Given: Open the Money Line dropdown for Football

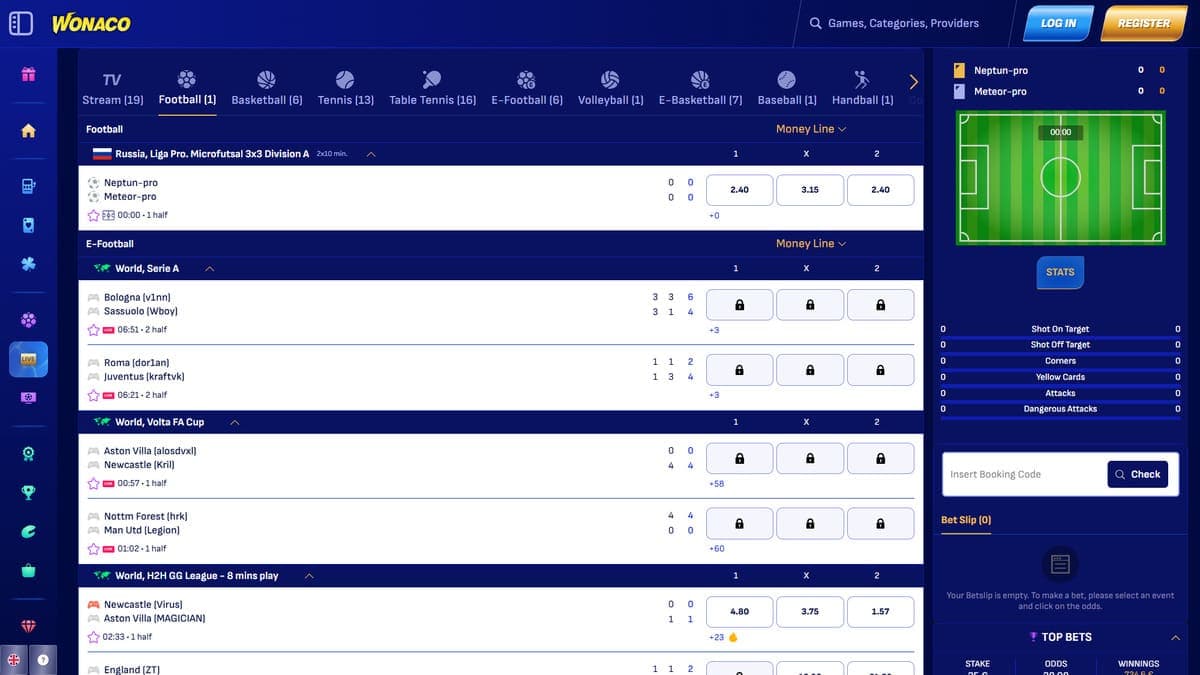Looking at the screenshot, I should pyautogui.click(x=811, y=129).
